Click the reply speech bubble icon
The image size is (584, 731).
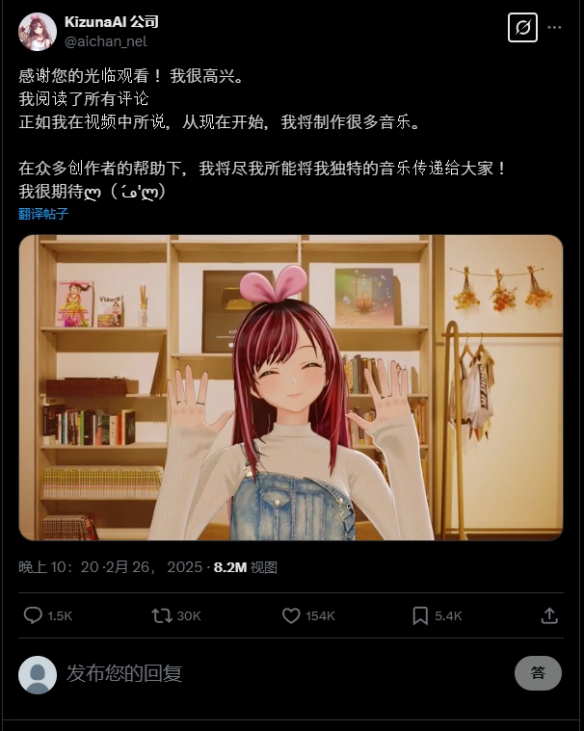point(33,615)
